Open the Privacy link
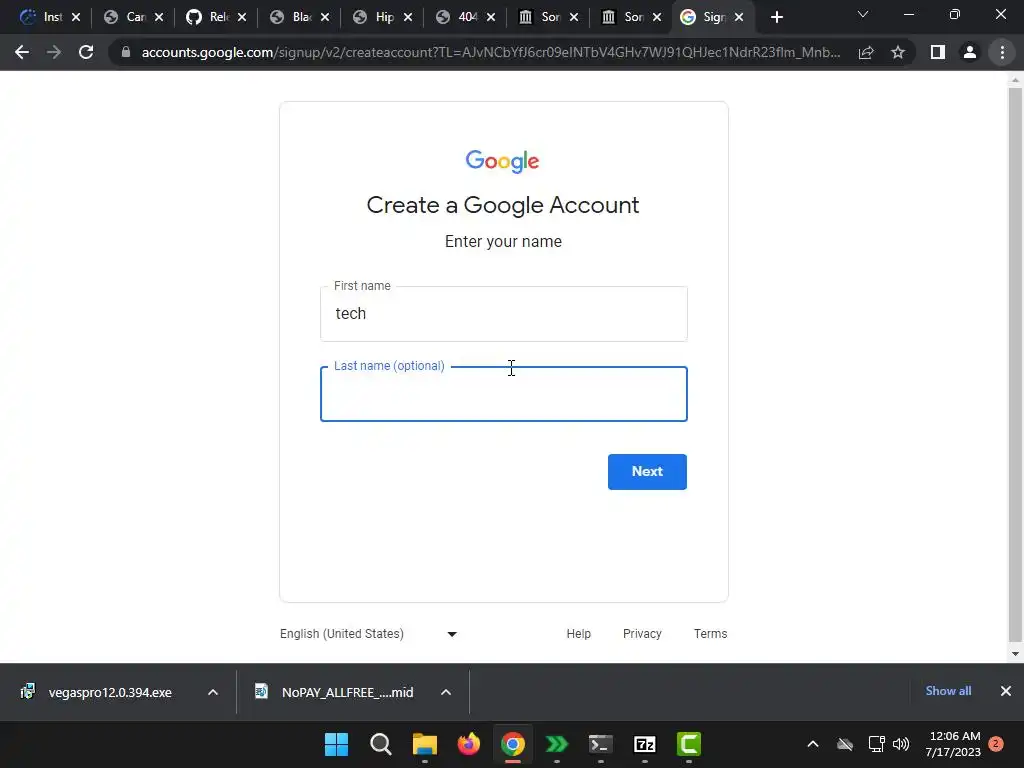Screen dimensions: 1024x768 [642, 633]
